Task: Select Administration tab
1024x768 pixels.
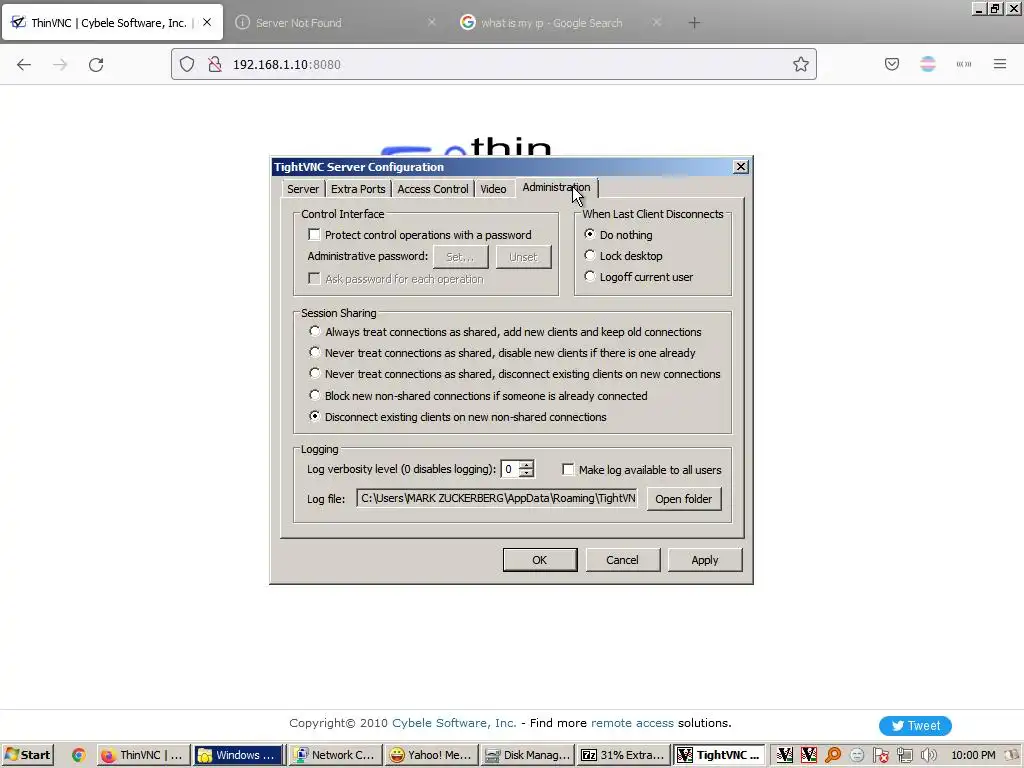Action: (556, 187)
